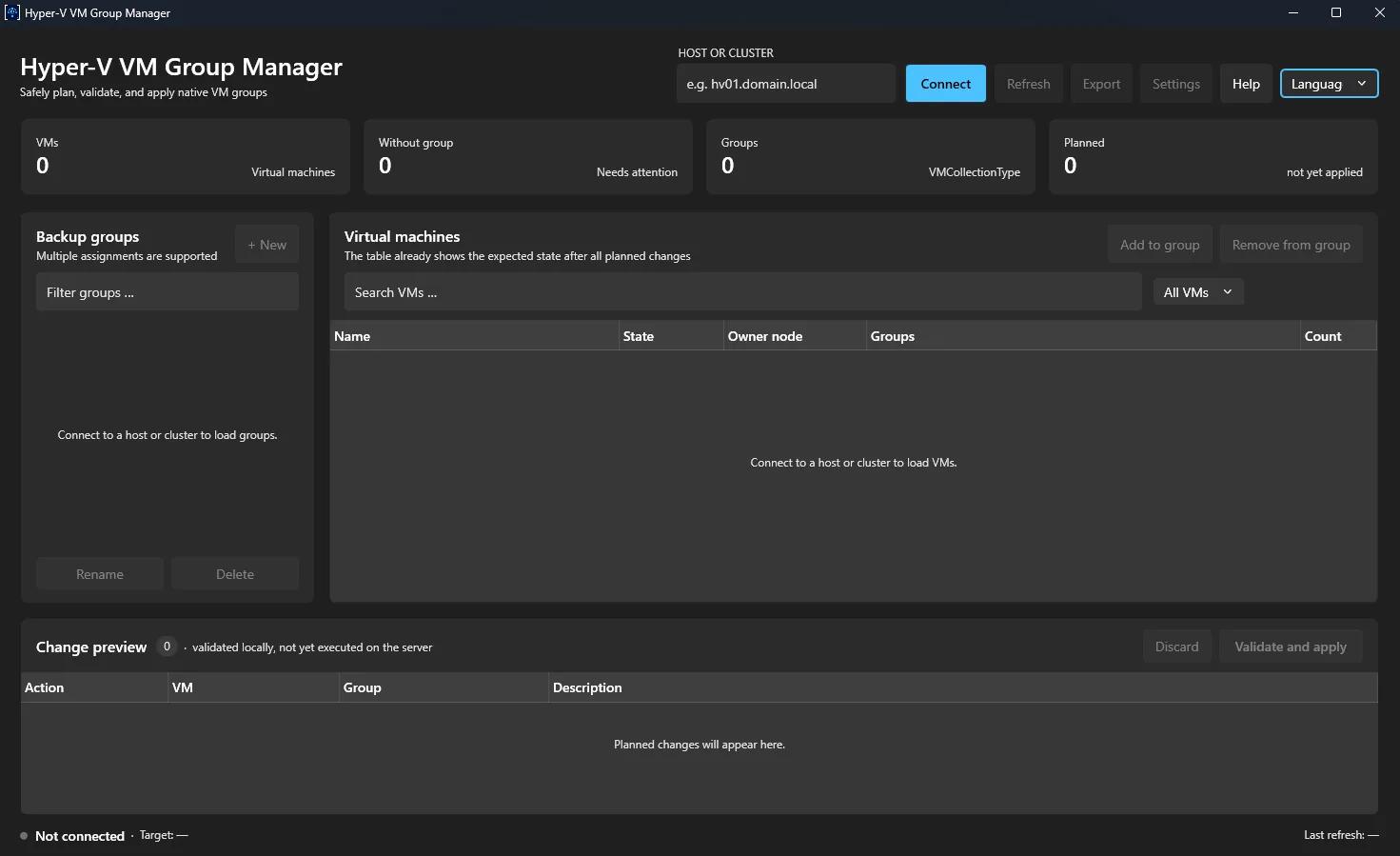
Task: Click Remove from group button
Action: coord(1291,245)
